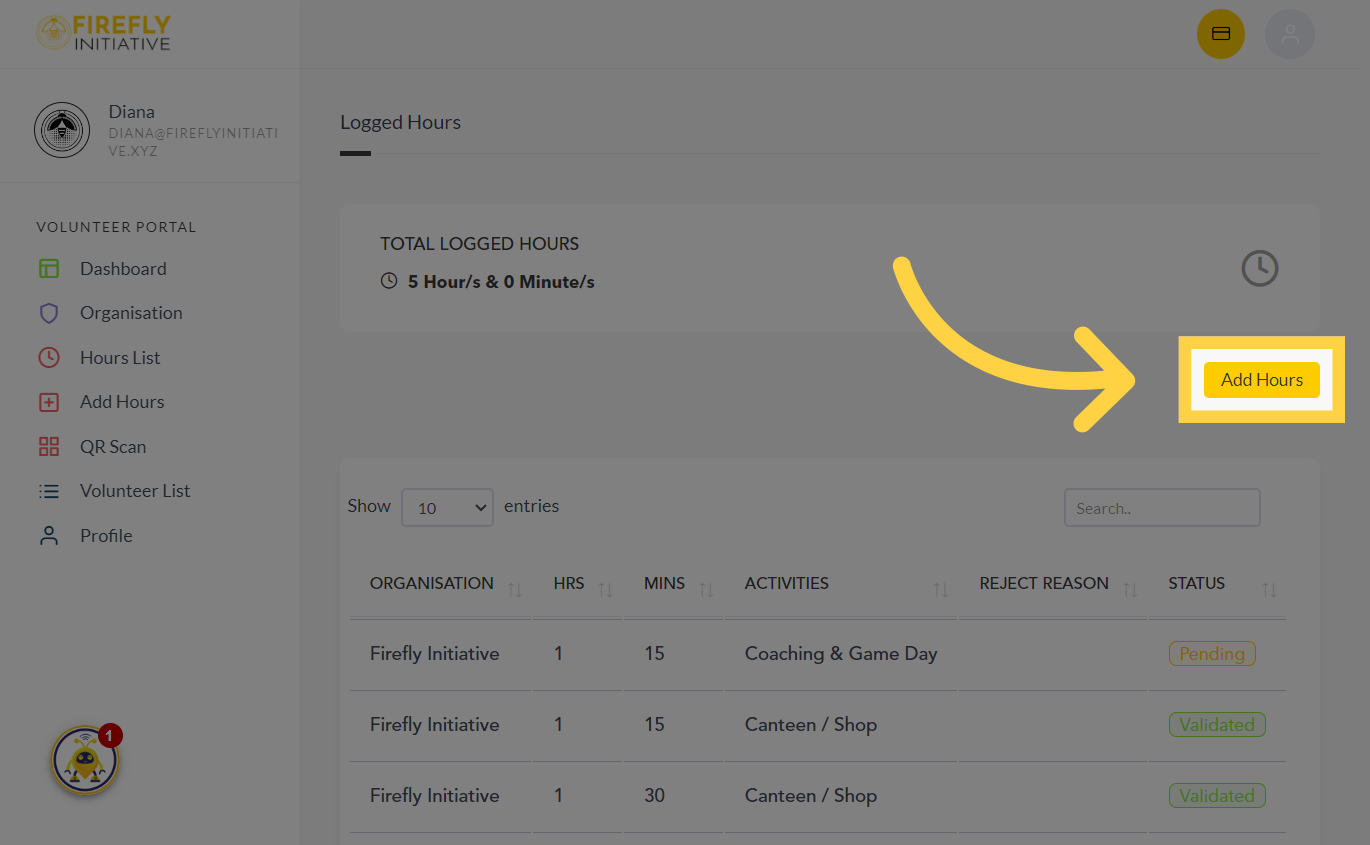This screenshot has width=1370, height=845.
Task: Open Hours List via its clock icon
Action: tap(49, 357)
